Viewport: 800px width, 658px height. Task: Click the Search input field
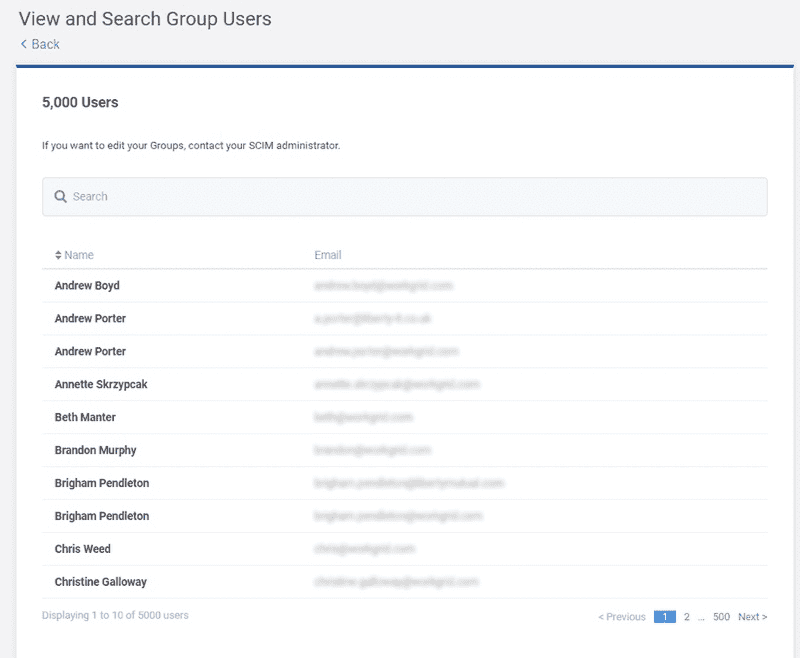click(x=405, y=197)
